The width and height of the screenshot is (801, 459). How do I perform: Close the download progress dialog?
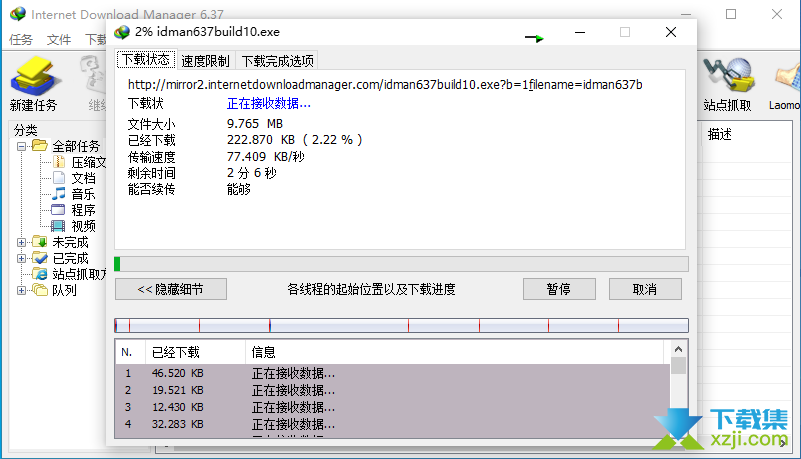671,32
